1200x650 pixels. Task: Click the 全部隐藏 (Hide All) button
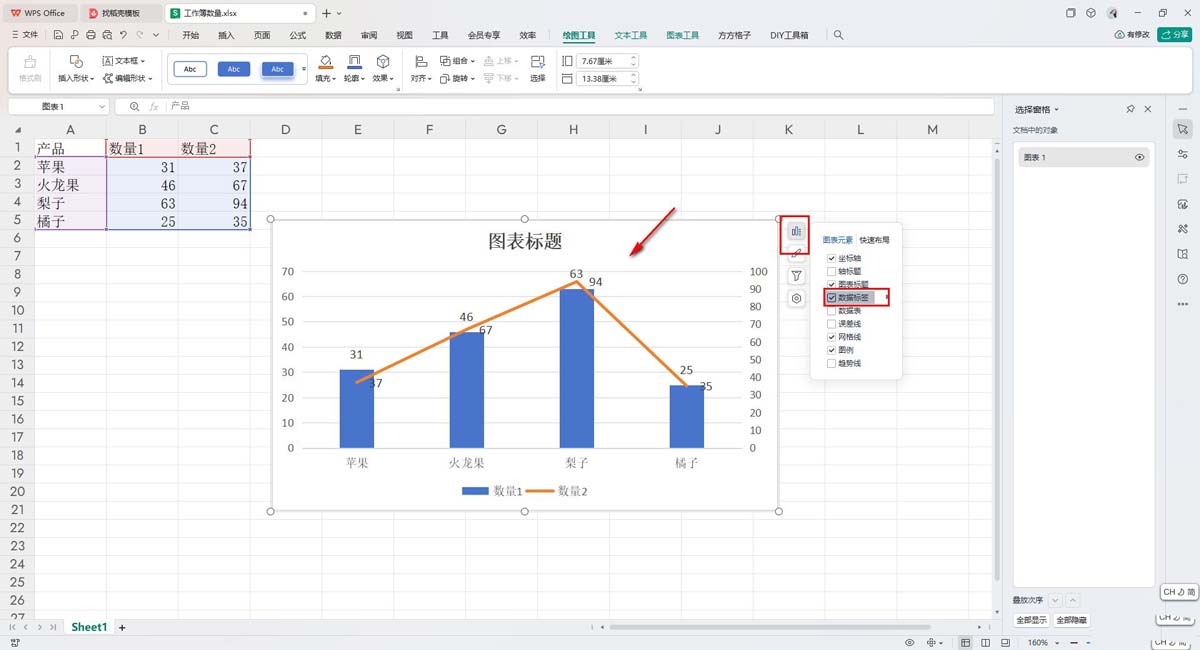click(x=1072, y=620)
